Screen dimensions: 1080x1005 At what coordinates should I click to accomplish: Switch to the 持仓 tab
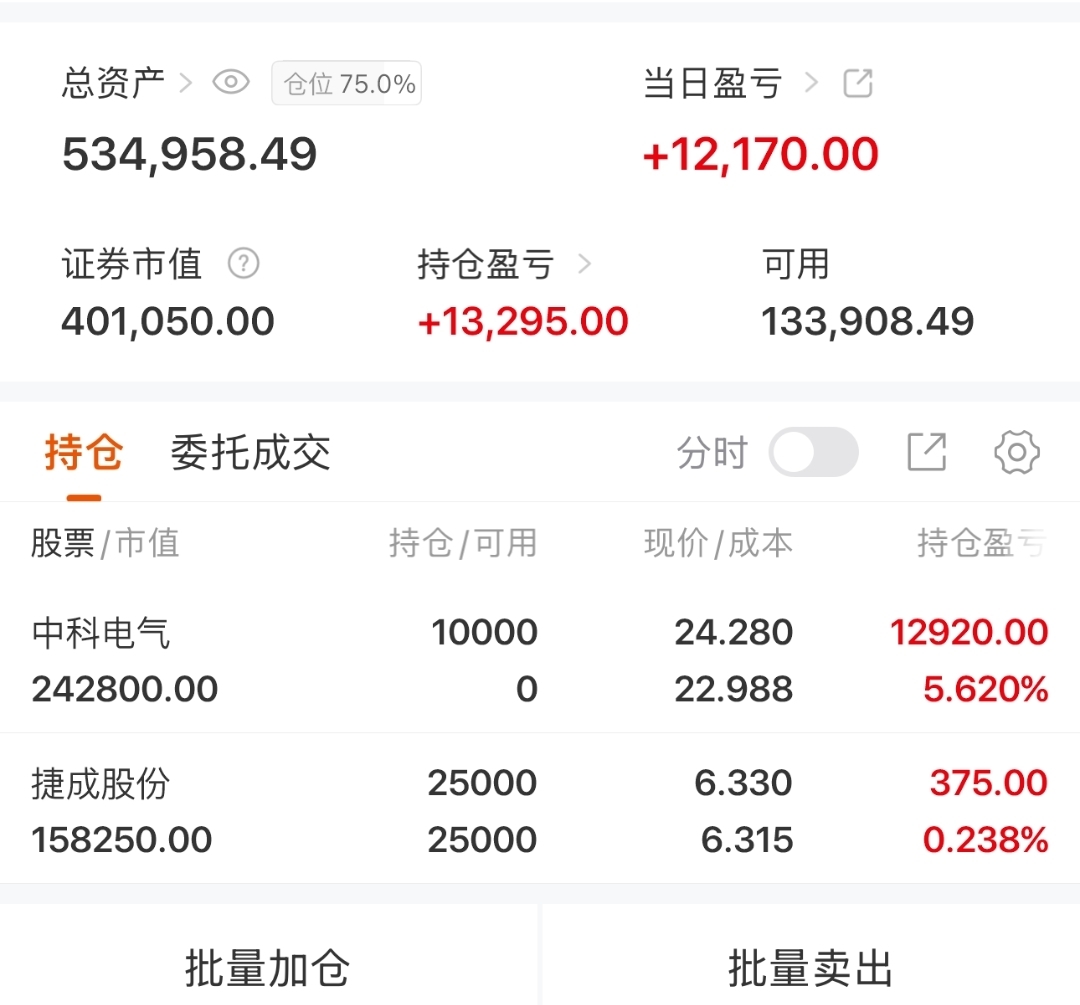tap(84, 453)
